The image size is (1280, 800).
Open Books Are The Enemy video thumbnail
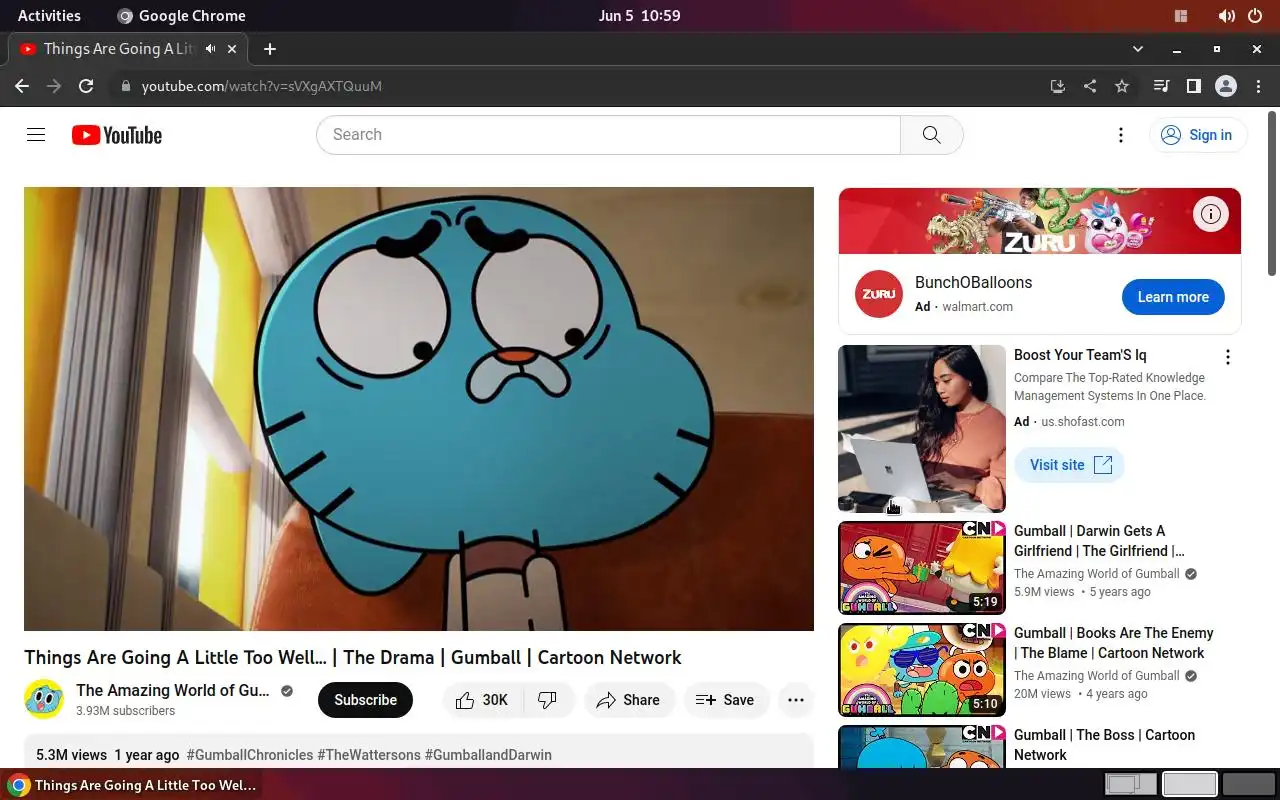coord(922,670)
